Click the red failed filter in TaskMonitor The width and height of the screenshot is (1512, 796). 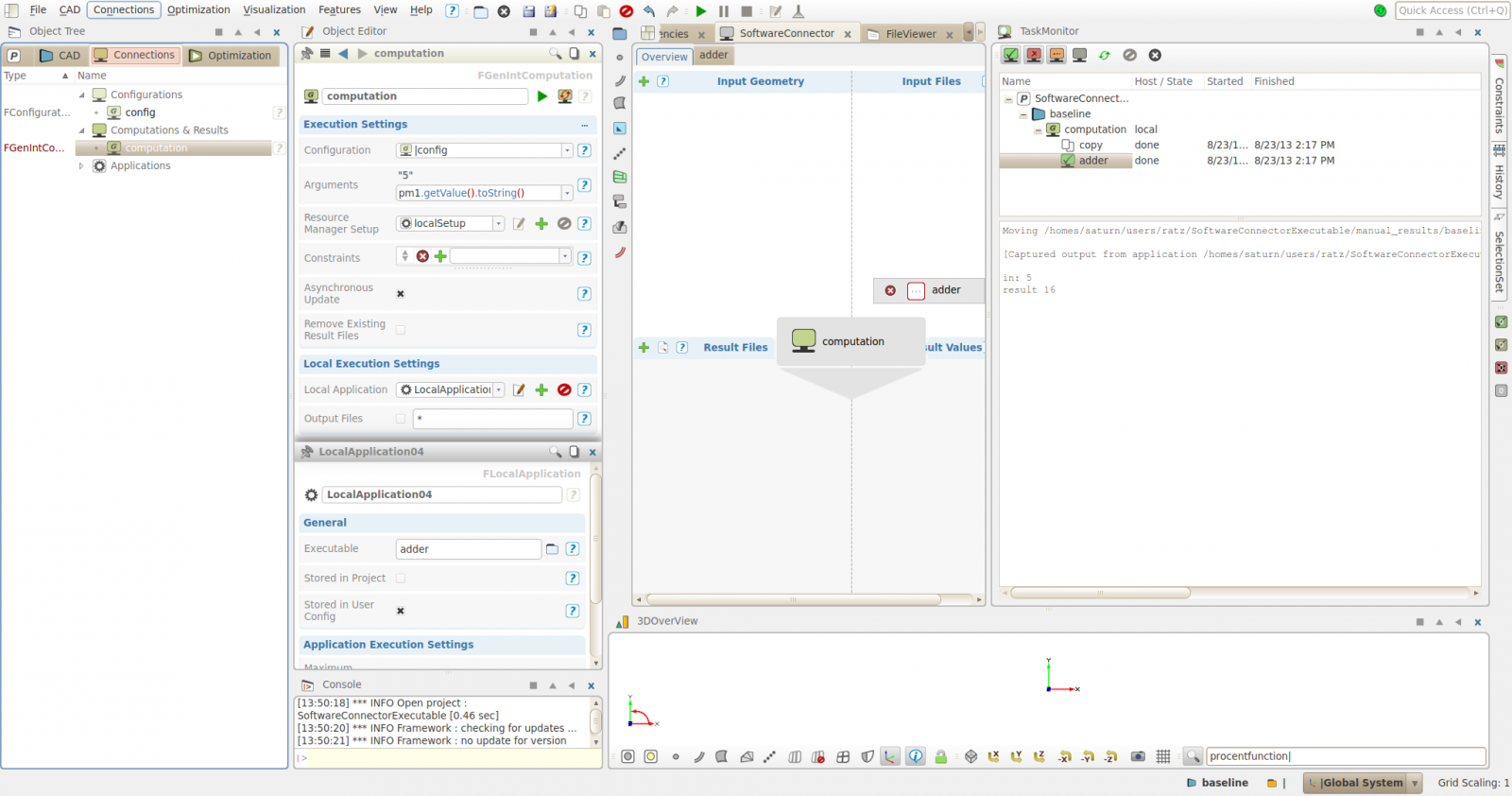click(1034, 56)
